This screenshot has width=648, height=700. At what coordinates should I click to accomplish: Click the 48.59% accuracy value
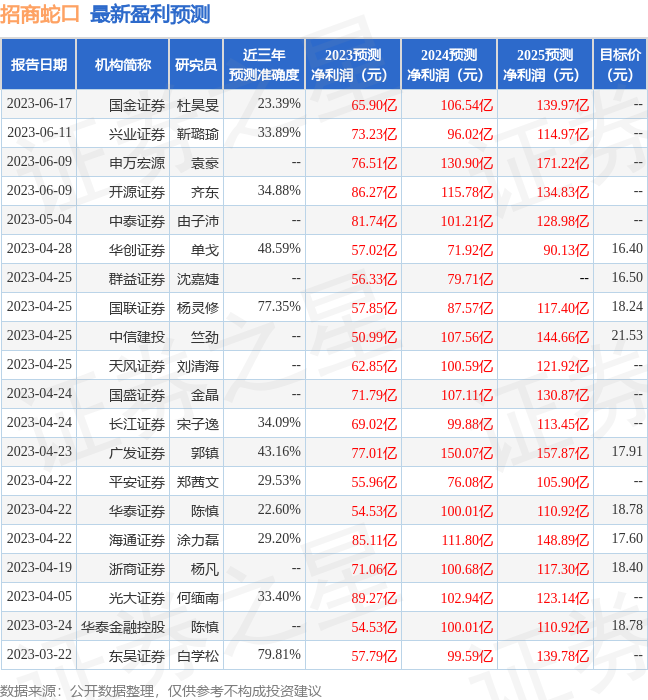click(x=279, y=249)
